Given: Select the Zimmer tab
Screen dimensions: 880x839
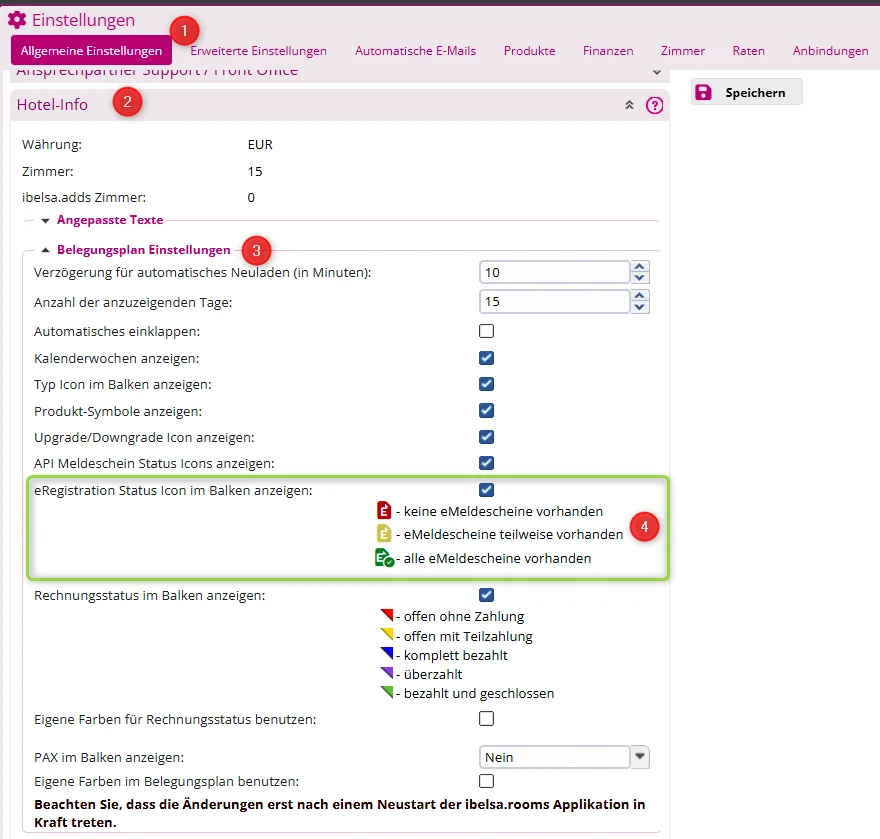Looking at the screenshot, I should [x=682, y=51].
